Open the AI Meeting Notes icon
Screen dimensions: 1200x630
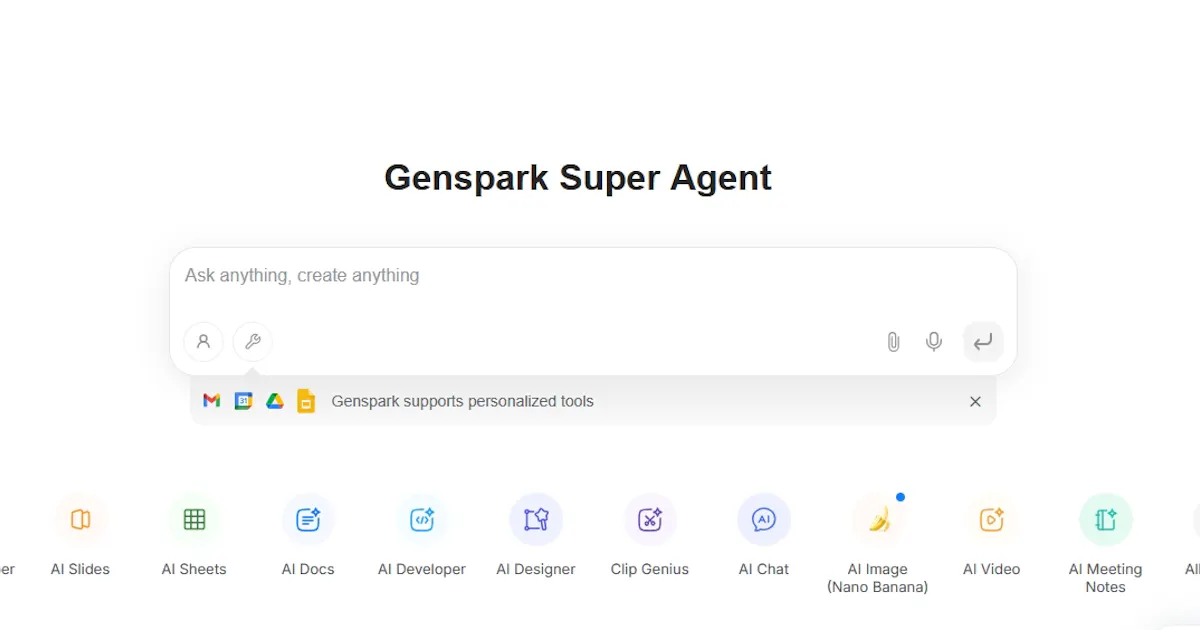pos(1106,519)
